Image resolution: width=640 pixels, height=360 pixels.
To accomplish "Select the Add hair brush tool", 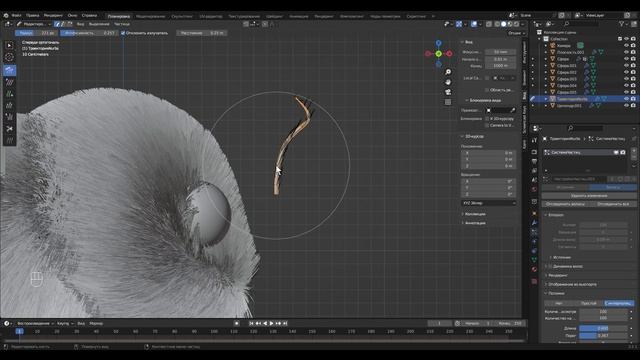I will 9,94.
